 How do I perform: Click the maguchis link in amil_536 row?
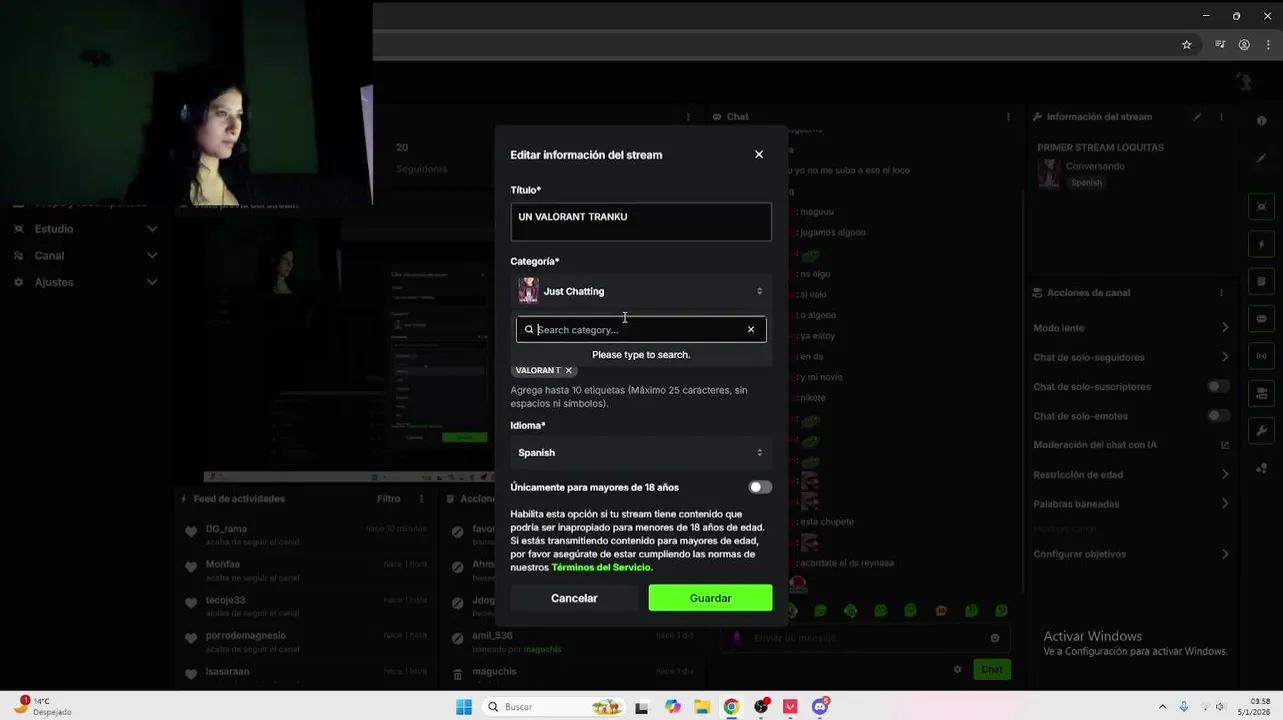pos(542,649)
